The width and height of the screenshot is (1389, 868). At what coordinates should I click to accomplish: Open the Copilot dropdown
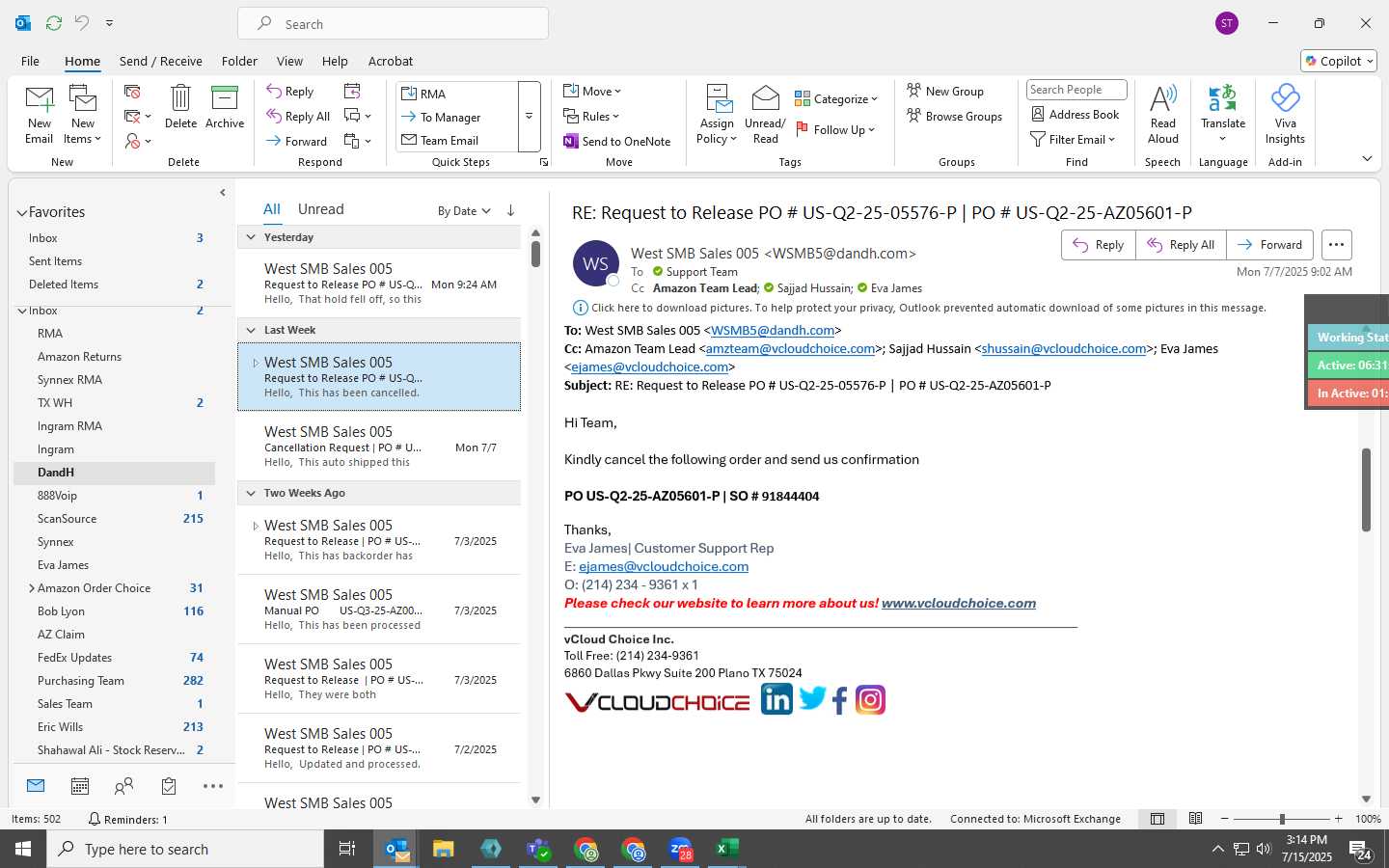tap(1339, 61)
